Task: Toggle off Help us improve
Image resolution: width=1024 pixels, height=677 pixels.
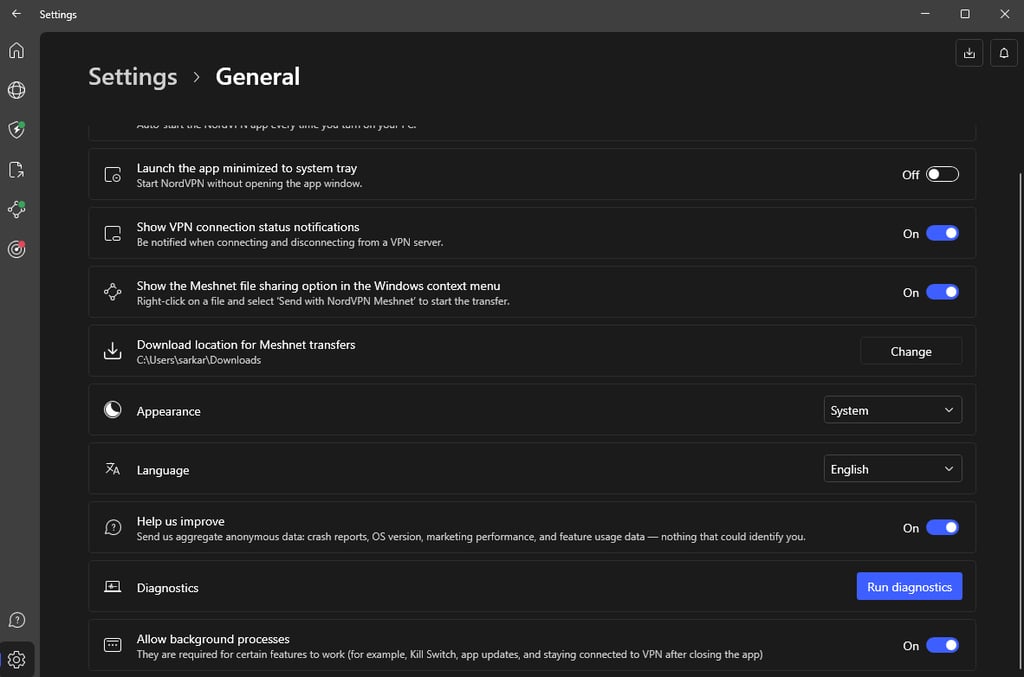Action: pos(942,527)
